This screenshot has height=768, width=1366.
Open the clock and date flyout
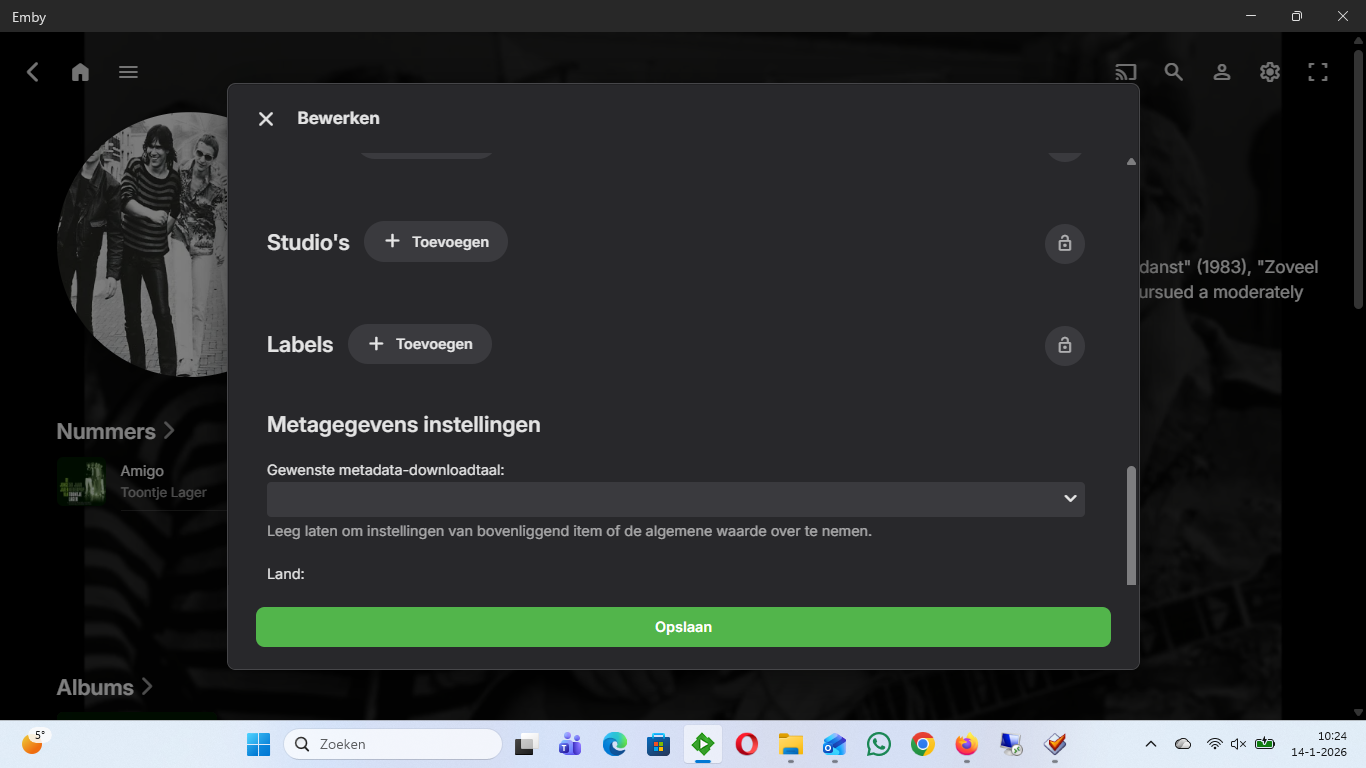pos(1319,744)
